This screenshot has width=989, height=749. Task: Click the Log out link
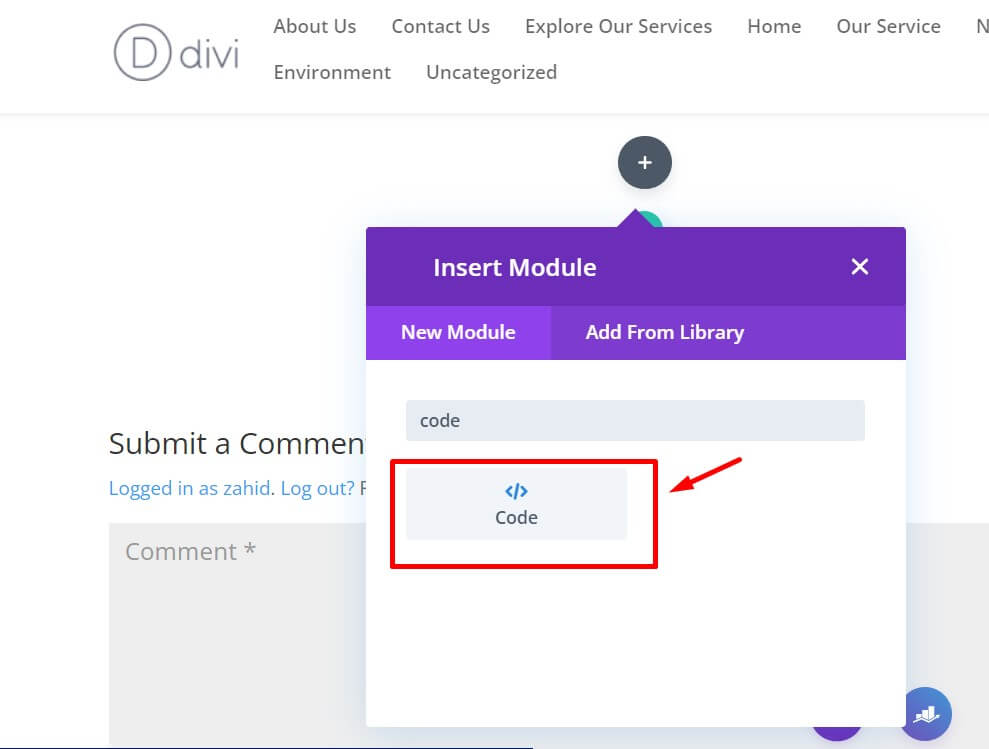tap(317, 488)
